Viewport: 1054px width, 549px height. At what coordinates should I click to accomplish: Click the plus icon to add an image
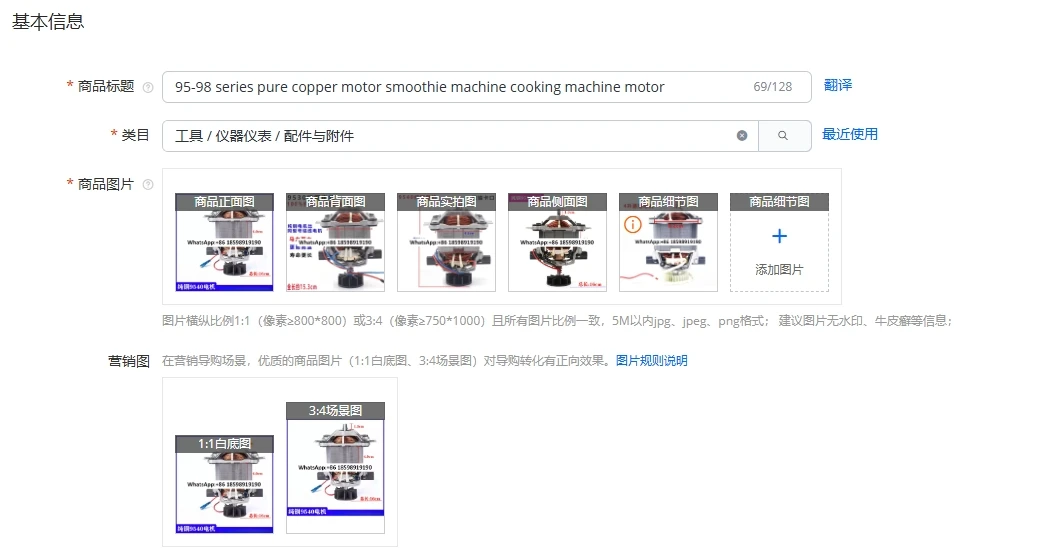pyautogui.click(x=779, y=236)
